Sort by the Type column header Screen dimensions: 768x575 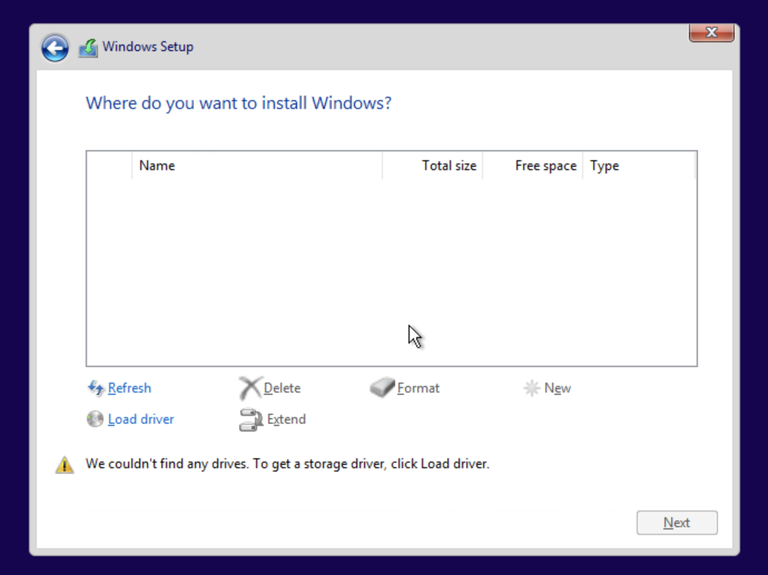(639, 166)
